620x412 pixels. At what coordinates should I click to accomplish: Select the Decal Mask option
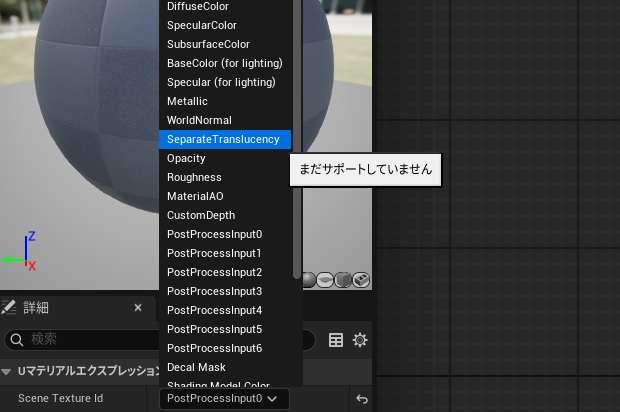point(196,367)
